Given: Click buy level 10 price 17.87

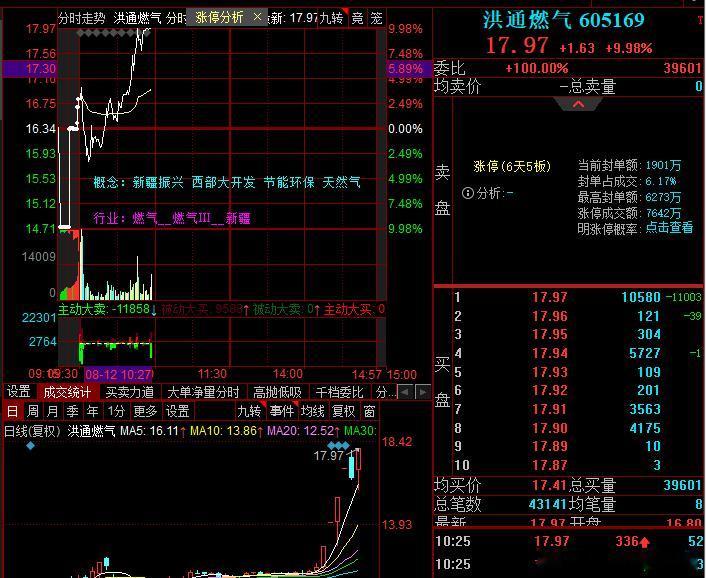Looking at the screenshot, I should 550,465.
